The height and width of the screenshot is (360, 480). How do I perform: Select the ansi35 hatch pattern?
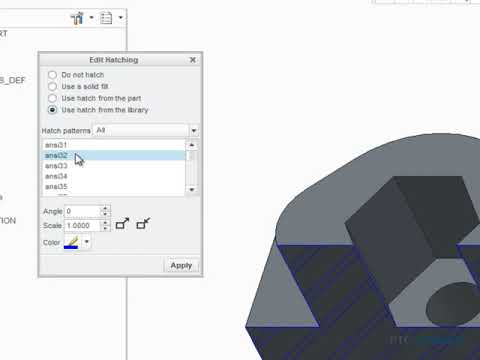[113, 186]
